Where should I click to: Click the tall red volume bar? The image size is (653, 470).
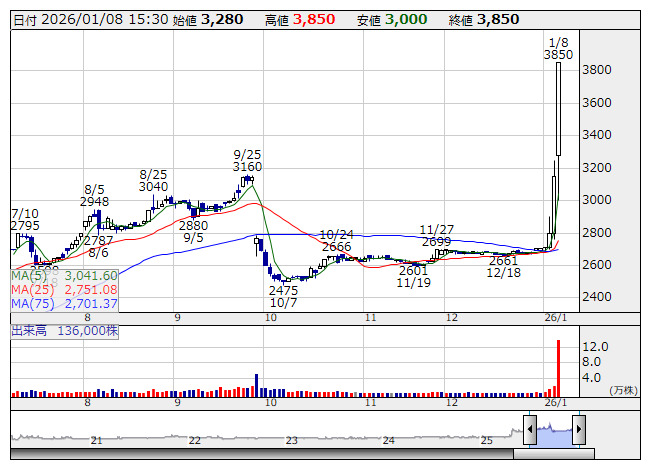point(558,368)
